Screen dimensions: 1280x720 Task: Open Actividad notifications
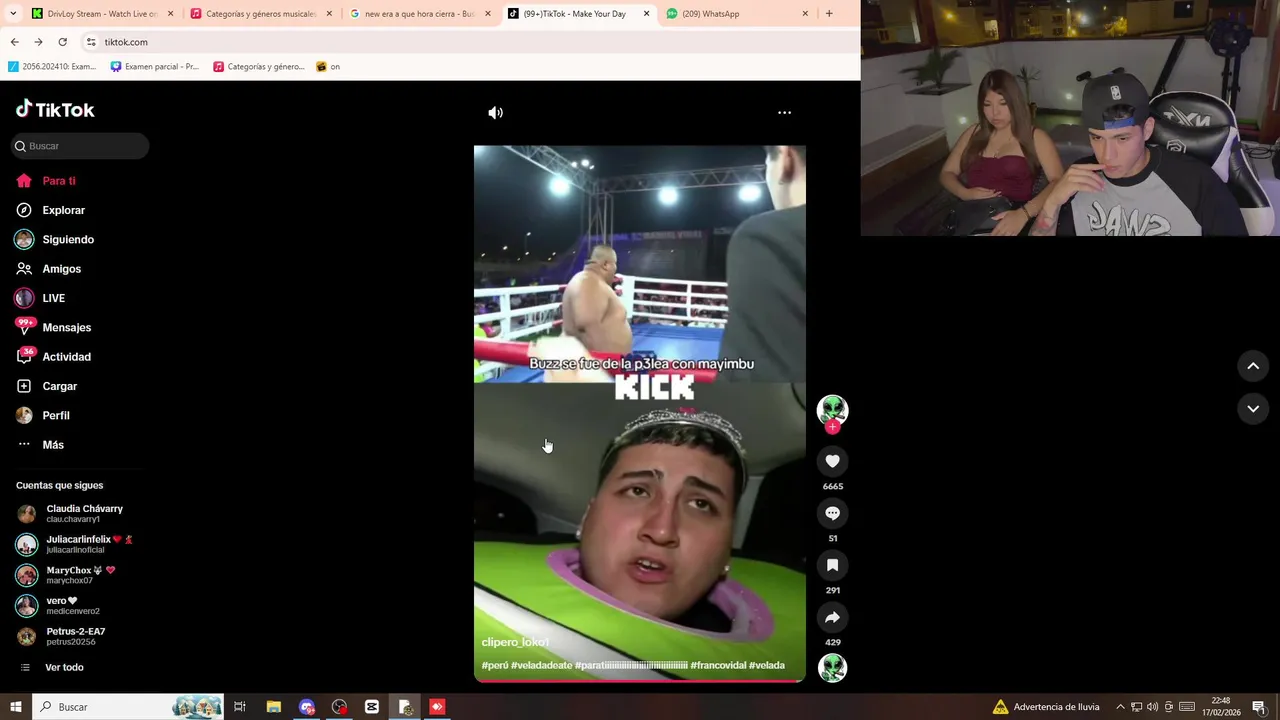tap(53, 357)
